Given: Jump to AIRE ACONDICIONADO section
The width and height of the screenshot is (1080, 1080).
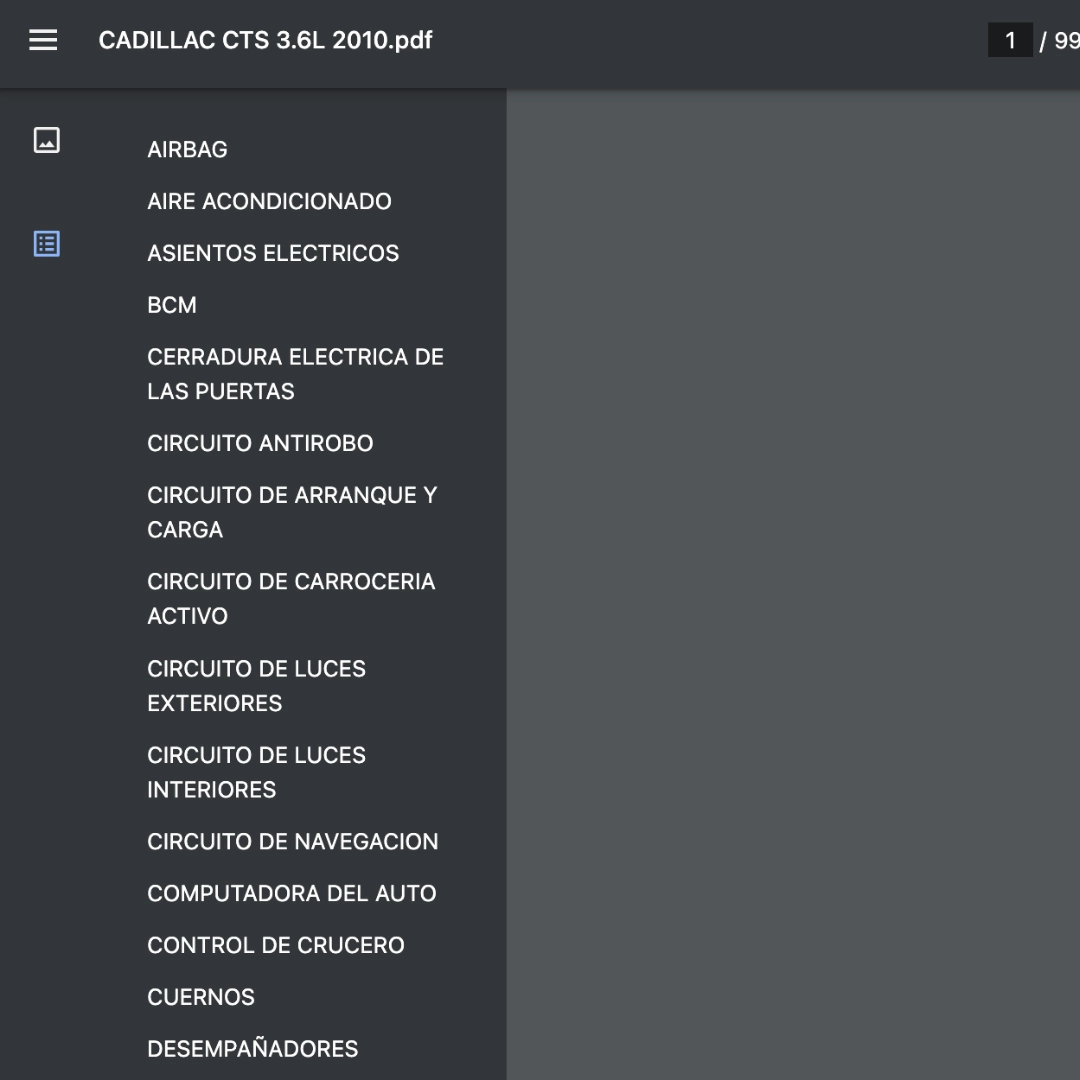Looking at the screenshot, I should 269,201.
